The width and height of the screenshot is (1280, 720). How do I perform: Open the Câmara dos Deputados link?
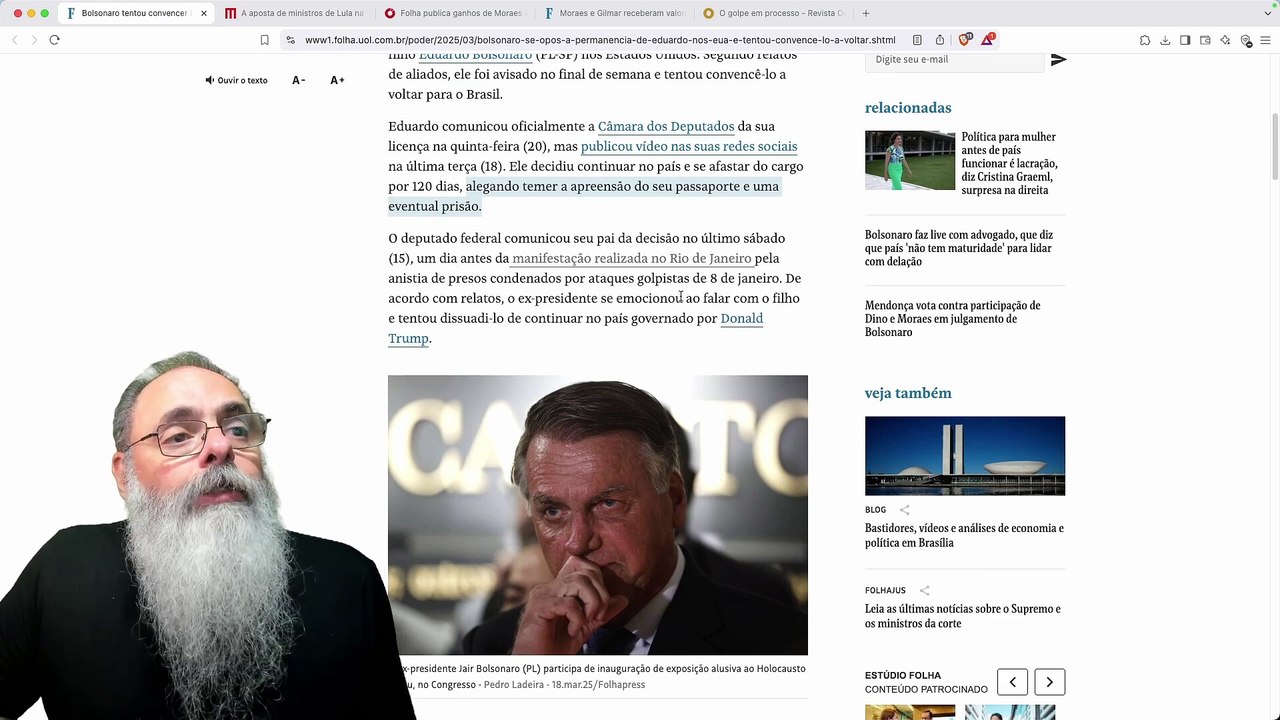(666, 127)
